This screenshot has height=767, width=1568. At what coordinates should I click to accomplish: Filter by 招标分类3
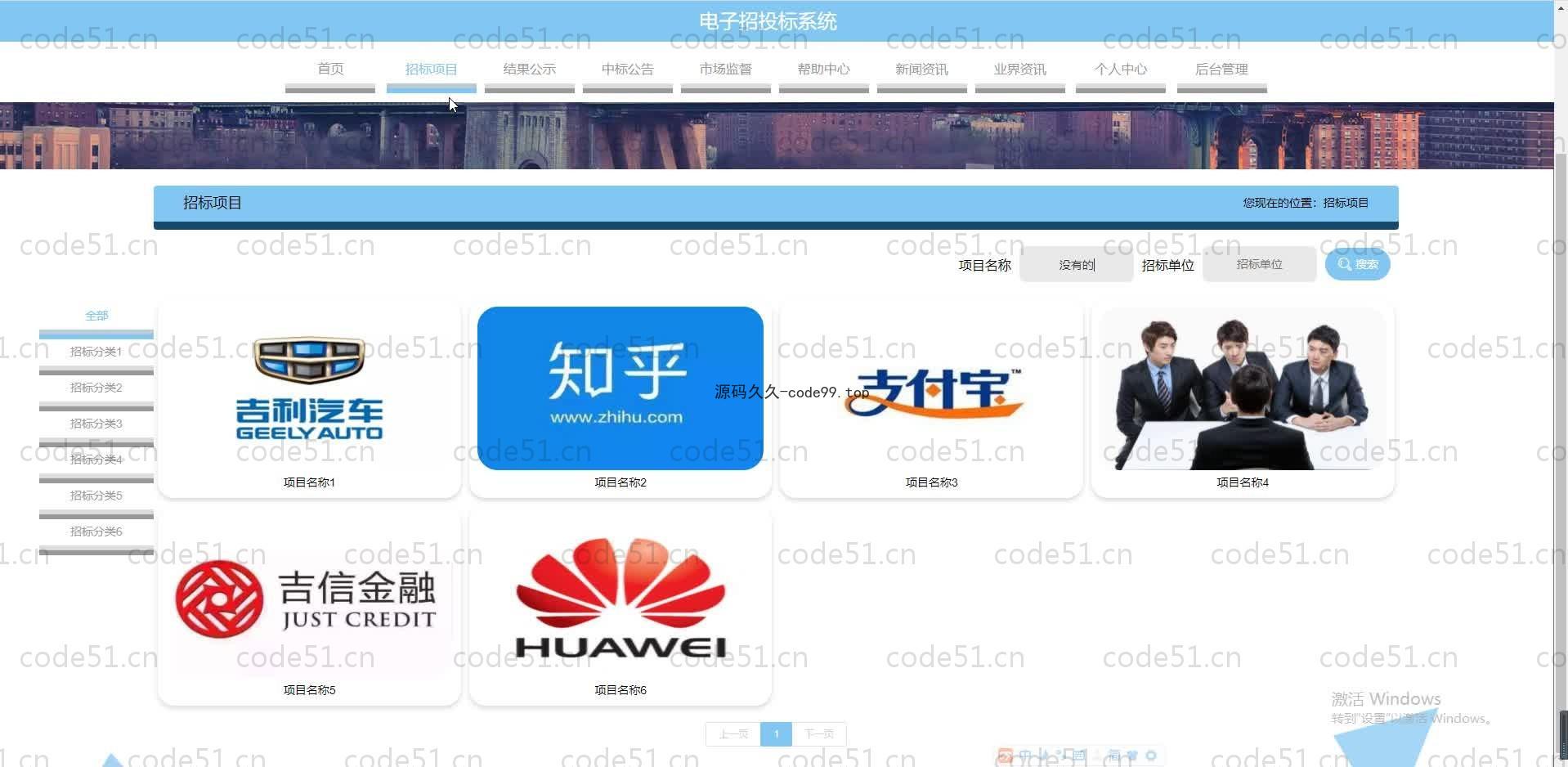coord(96,424)
